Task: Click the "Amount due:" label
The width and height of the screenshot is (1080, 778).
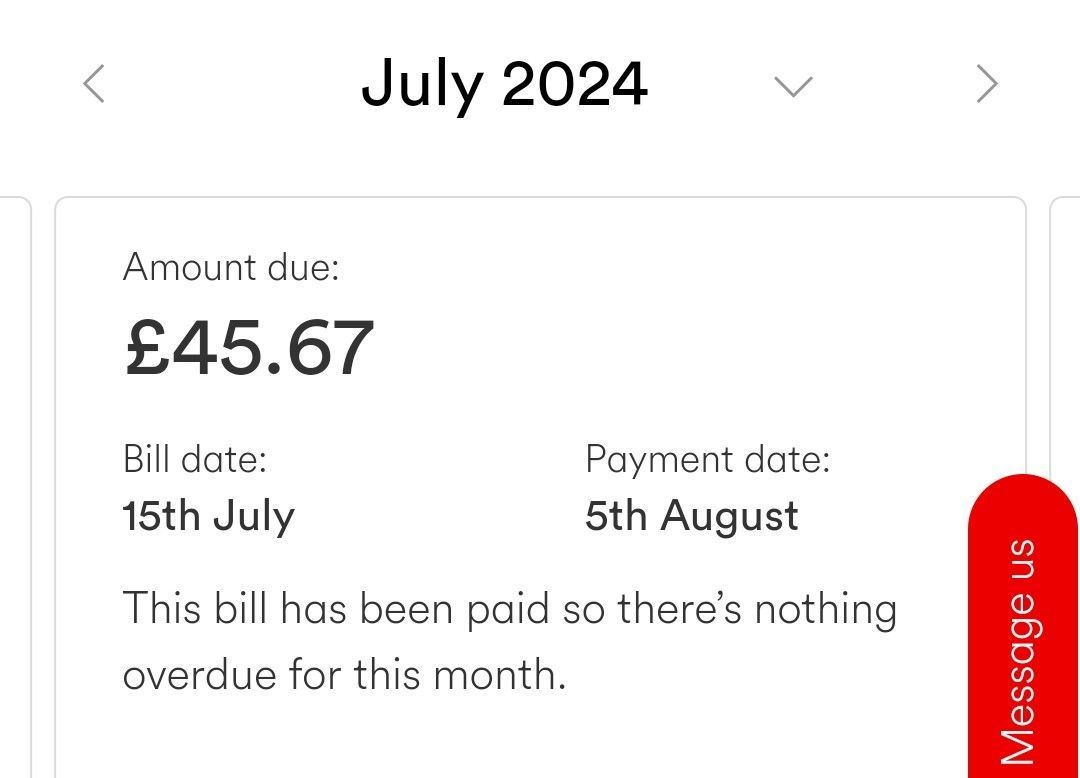Action: pyautogui.click(x=231, y=267)
